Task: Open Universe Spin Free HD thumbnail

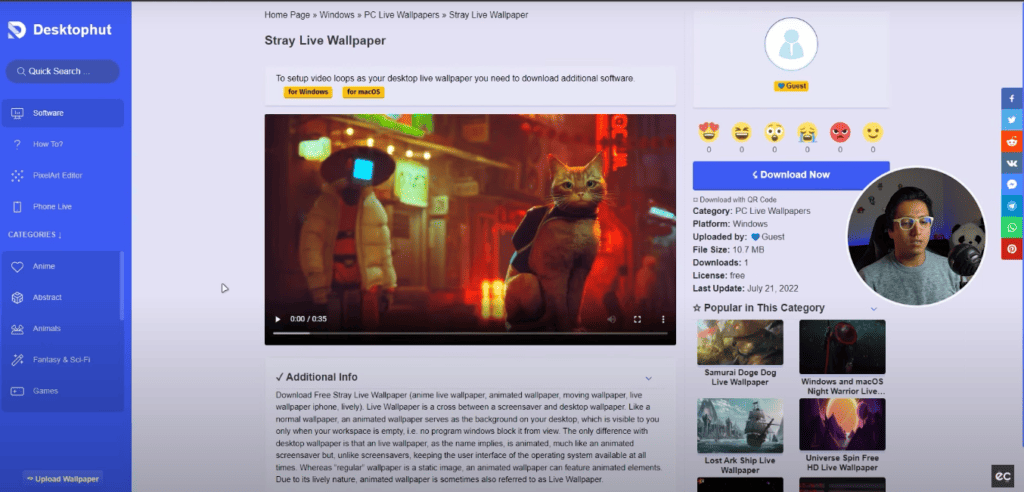Action: coord(842,424)
